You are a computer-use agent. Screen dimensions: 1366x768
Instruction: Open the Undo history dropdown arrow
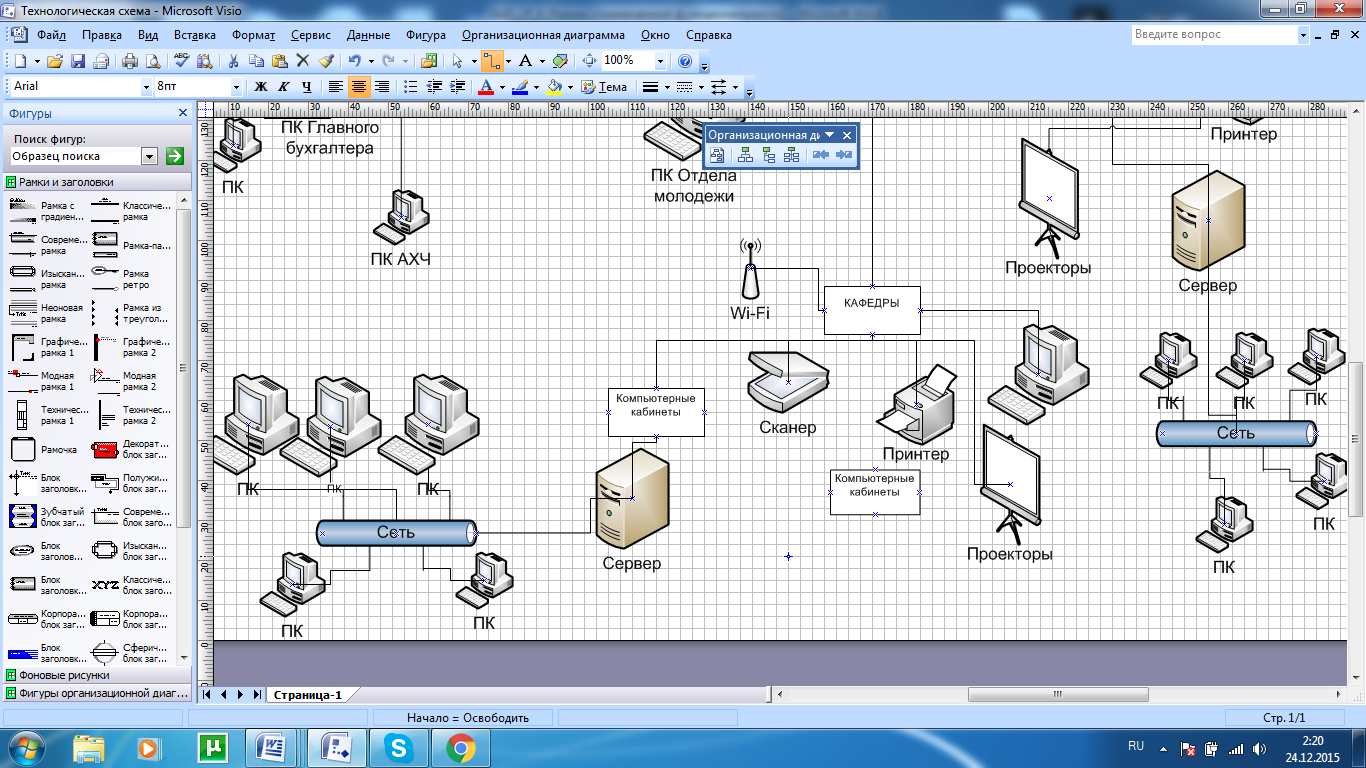tap(372, 61)
